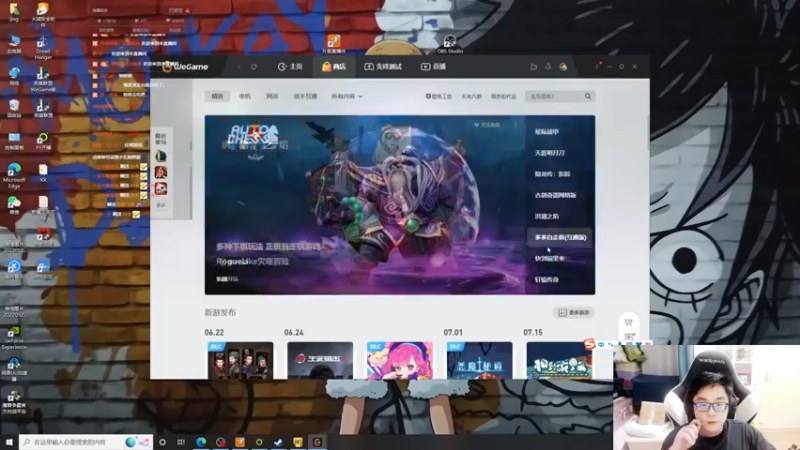Click the 更多新游 button

click(573, 313)
